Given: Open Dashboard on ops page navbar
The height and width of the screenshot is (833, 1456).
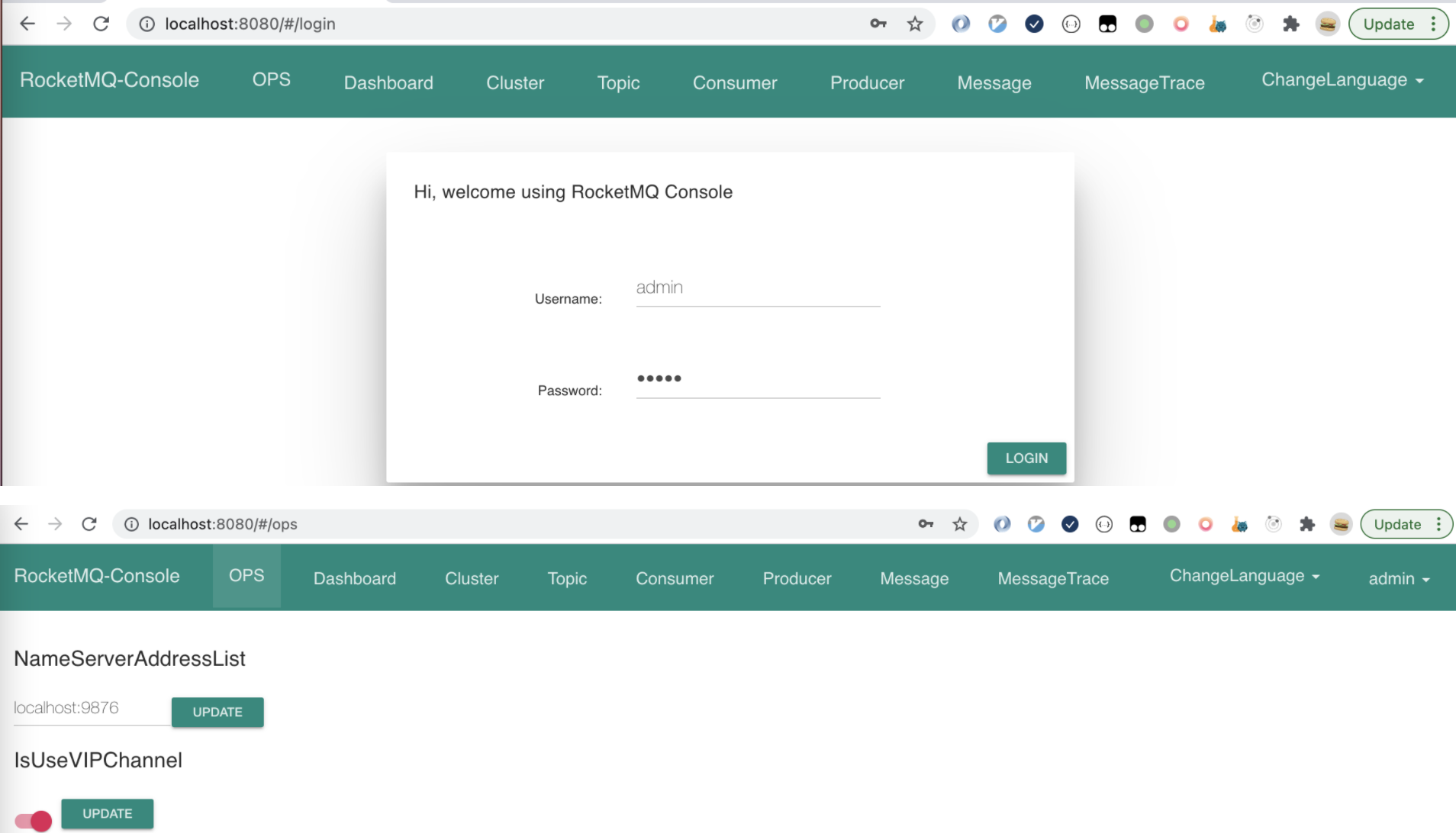Looking at the screenshot, I should pyautogui.click(x=355, y=579).
